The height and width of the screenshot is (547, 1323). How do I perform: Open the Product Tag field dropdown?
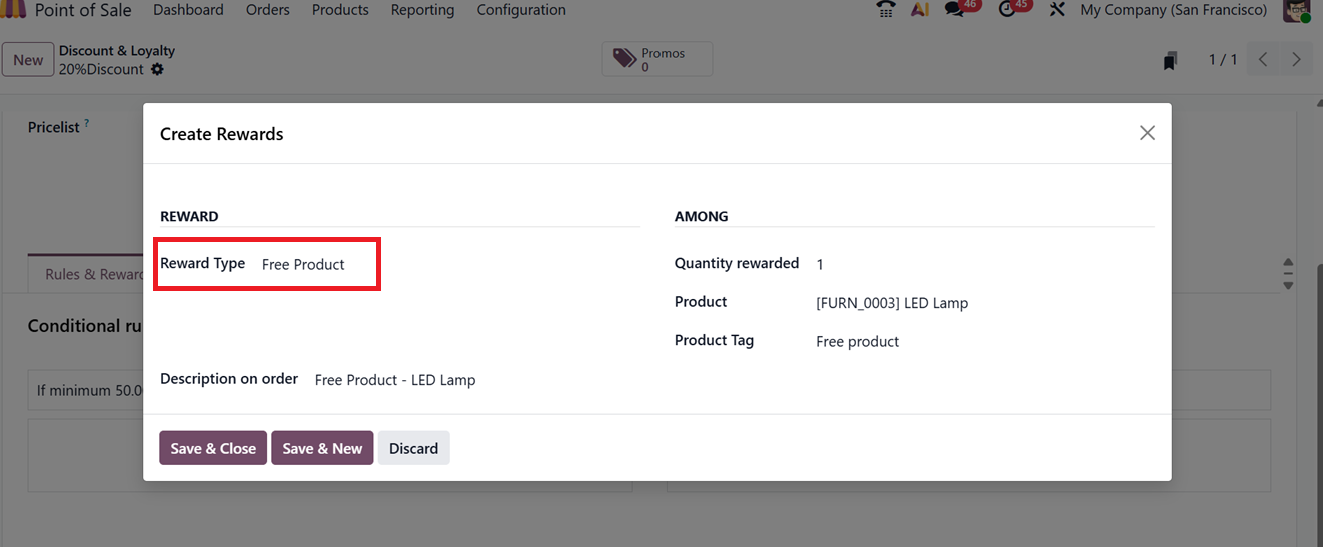(x=980, y=342)
